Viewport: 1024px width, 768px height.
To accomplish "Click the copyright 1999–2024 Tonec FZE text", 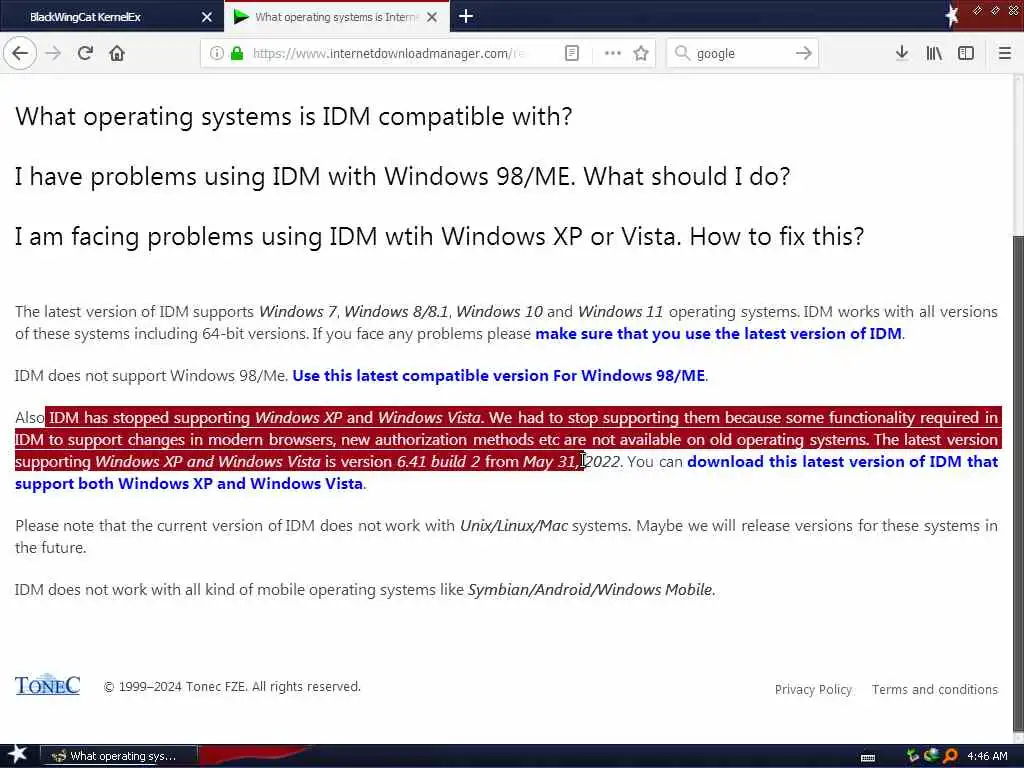I will 232,687.
